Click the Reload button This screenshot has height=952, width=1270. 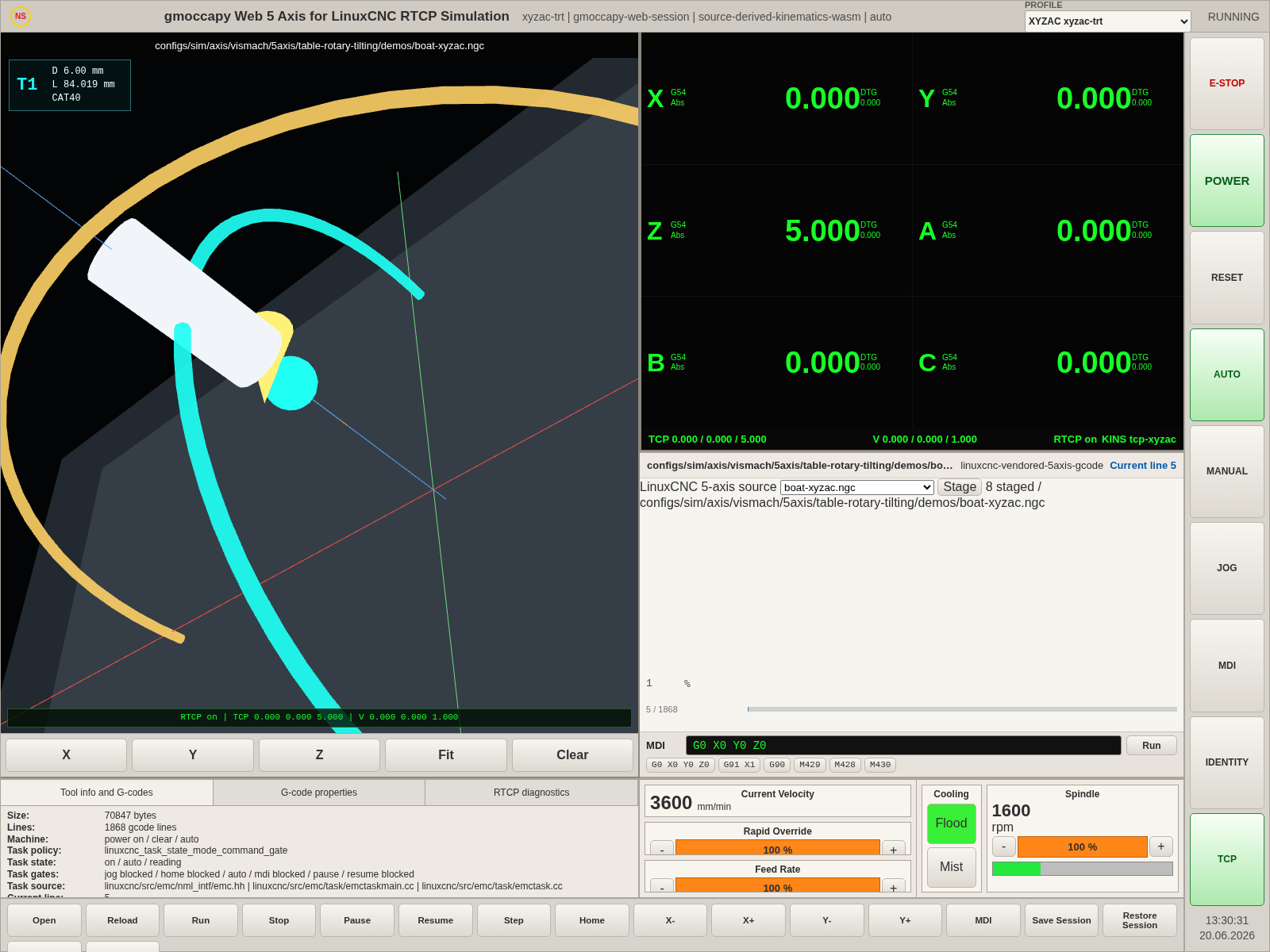122,920
